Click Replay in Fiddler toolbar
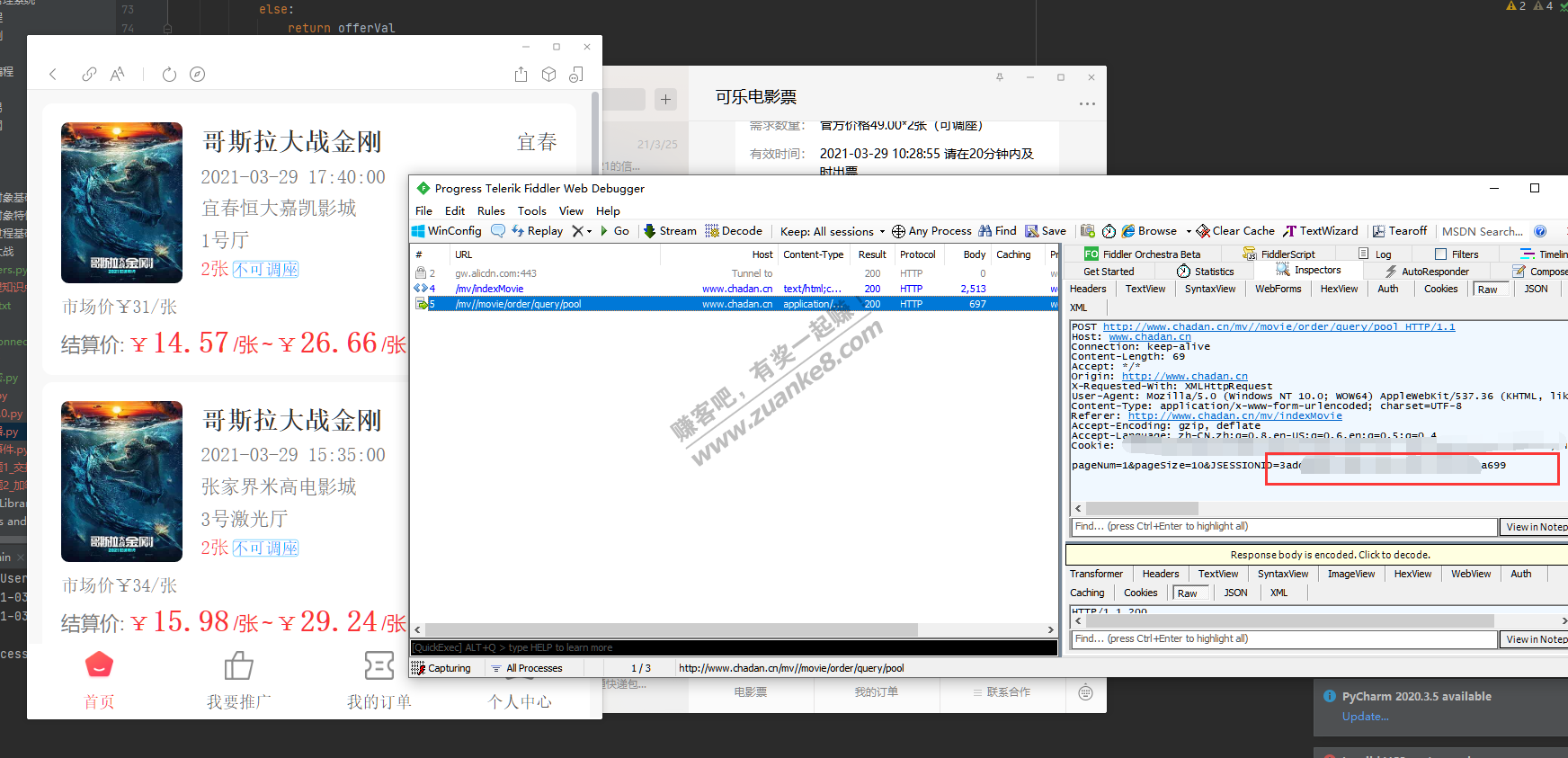 pyautogui.click(x=538, y=231)
